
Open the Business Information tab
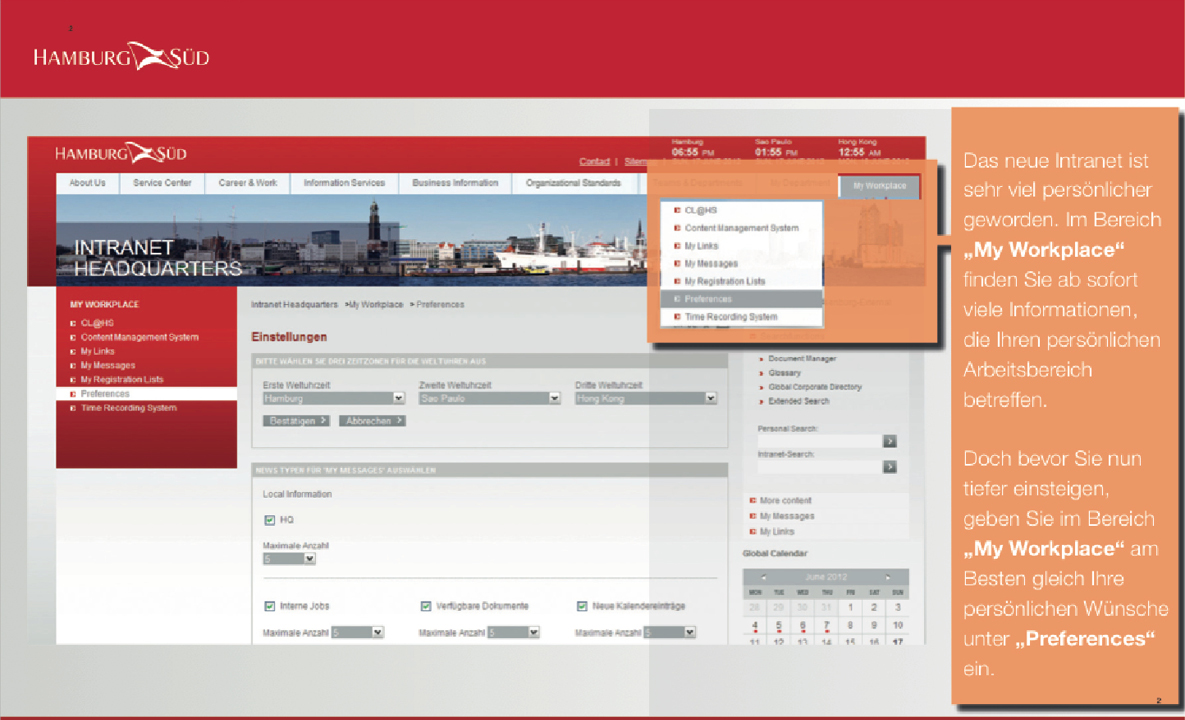coord(455,184)
